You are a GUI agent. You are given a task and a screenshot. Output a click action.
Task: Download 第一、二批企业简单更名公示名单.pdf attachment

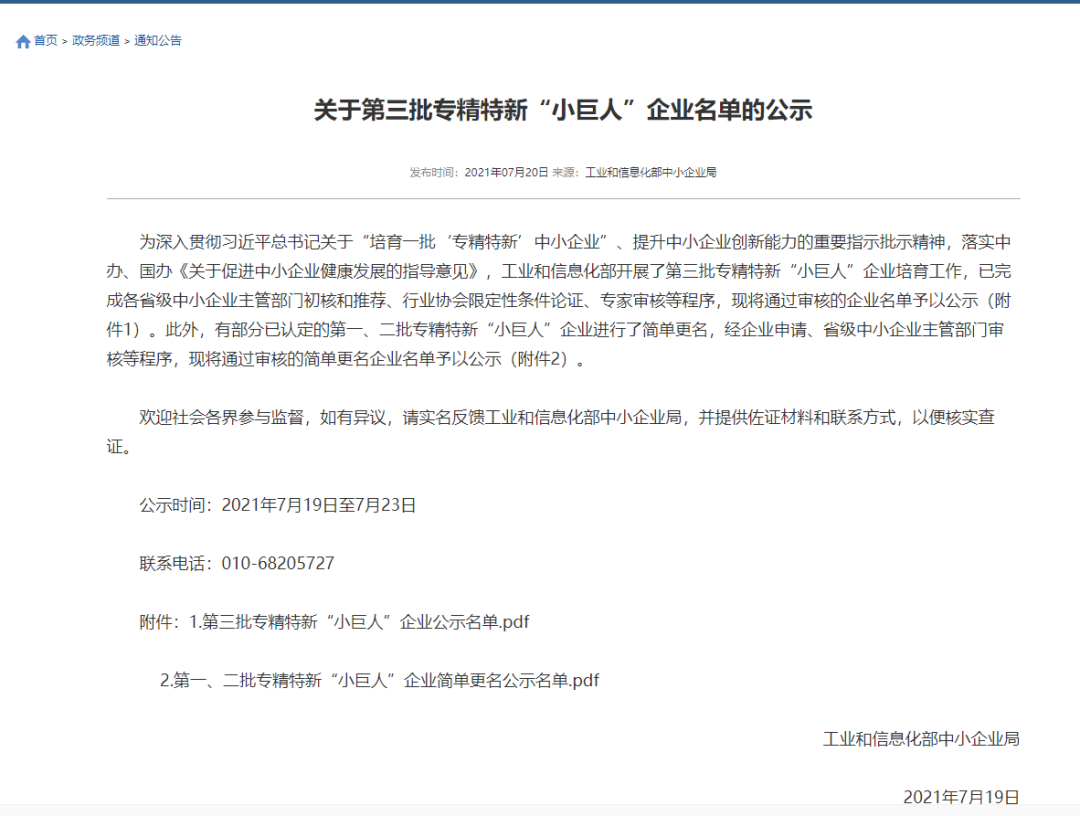click(x=385, y=681)
